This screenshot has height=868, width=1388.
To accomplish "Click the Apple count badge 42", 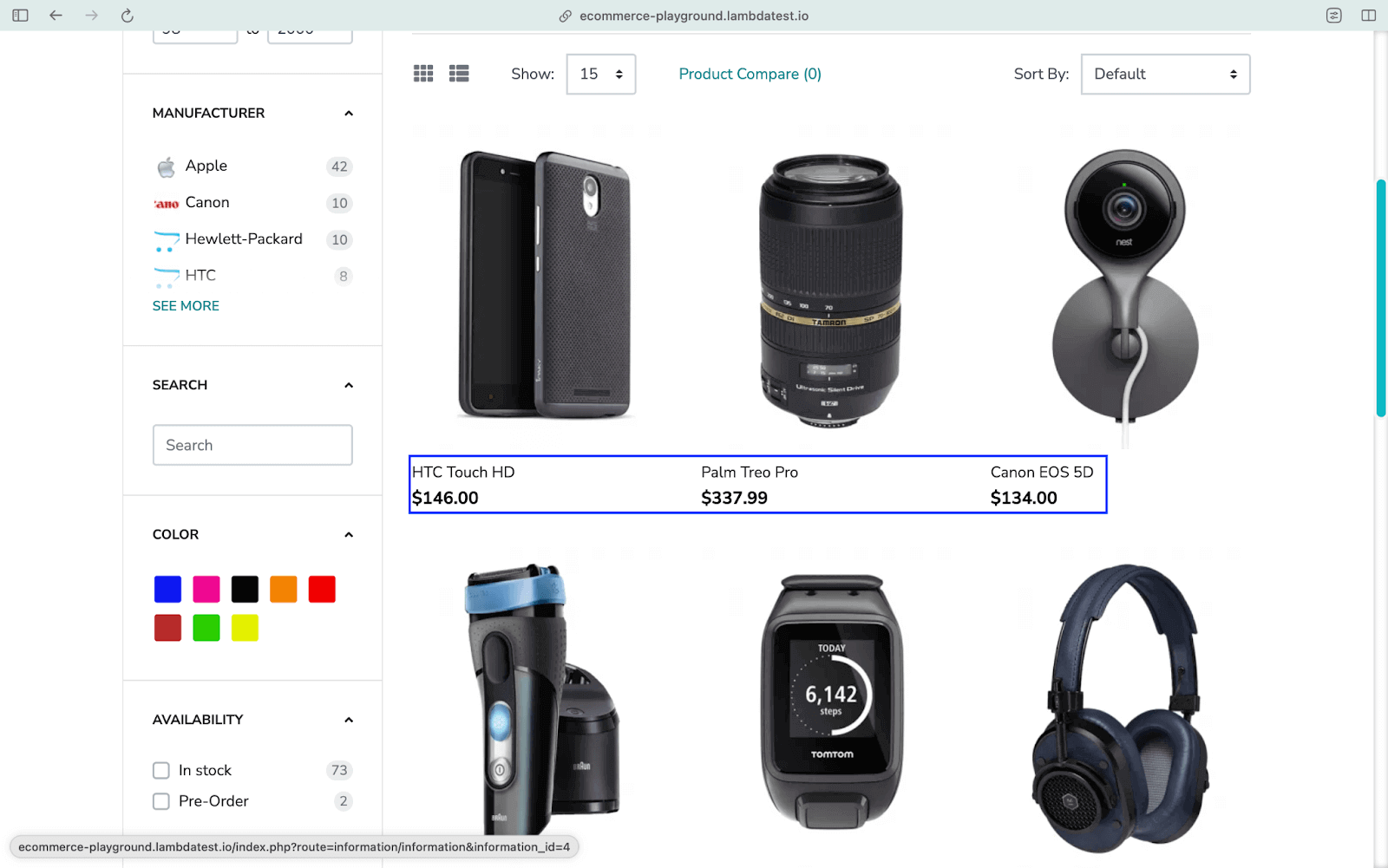I will (x=339, y=166).
